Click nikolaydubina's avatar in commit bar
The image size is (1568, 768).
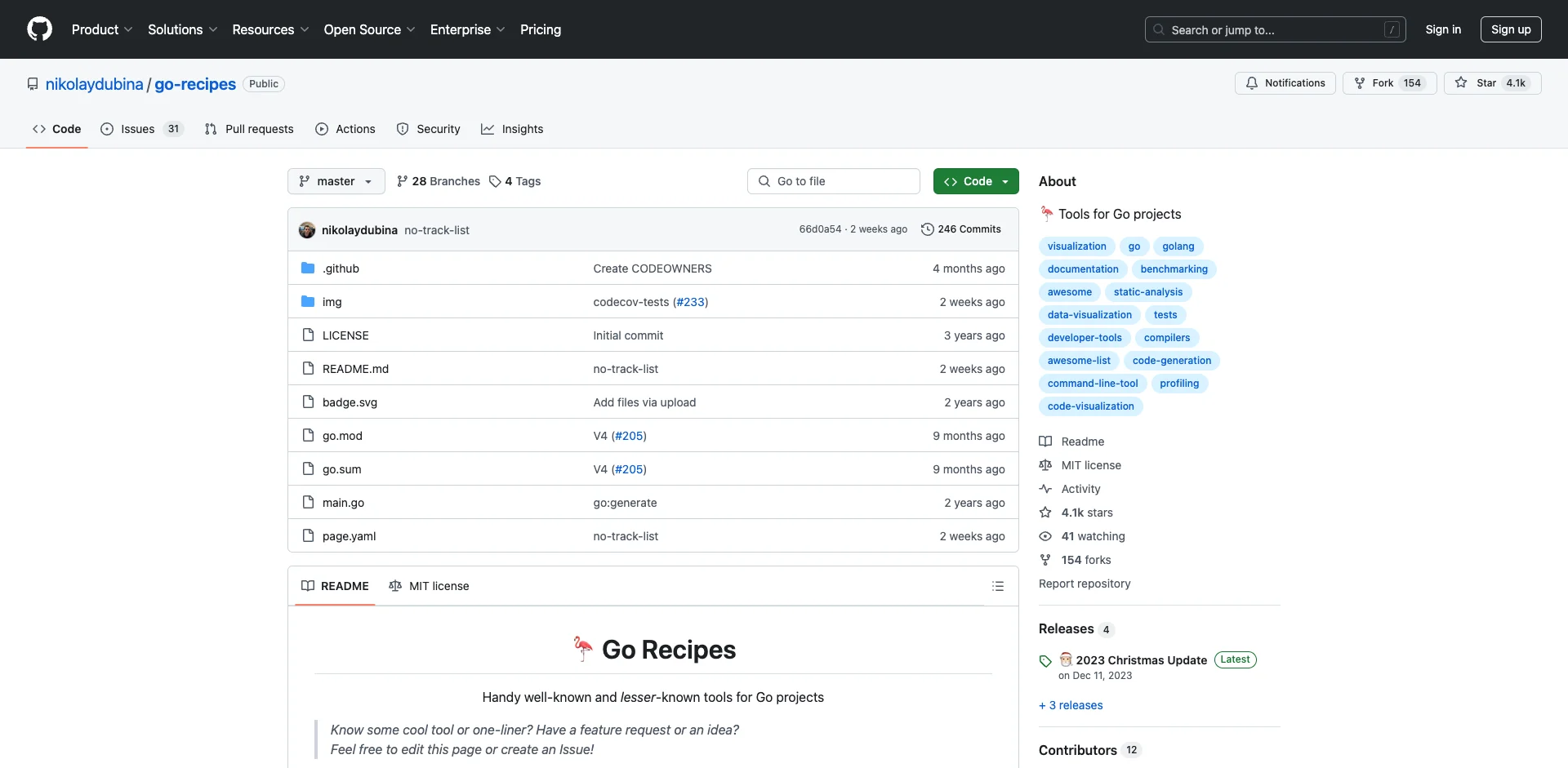click(307, 230)
